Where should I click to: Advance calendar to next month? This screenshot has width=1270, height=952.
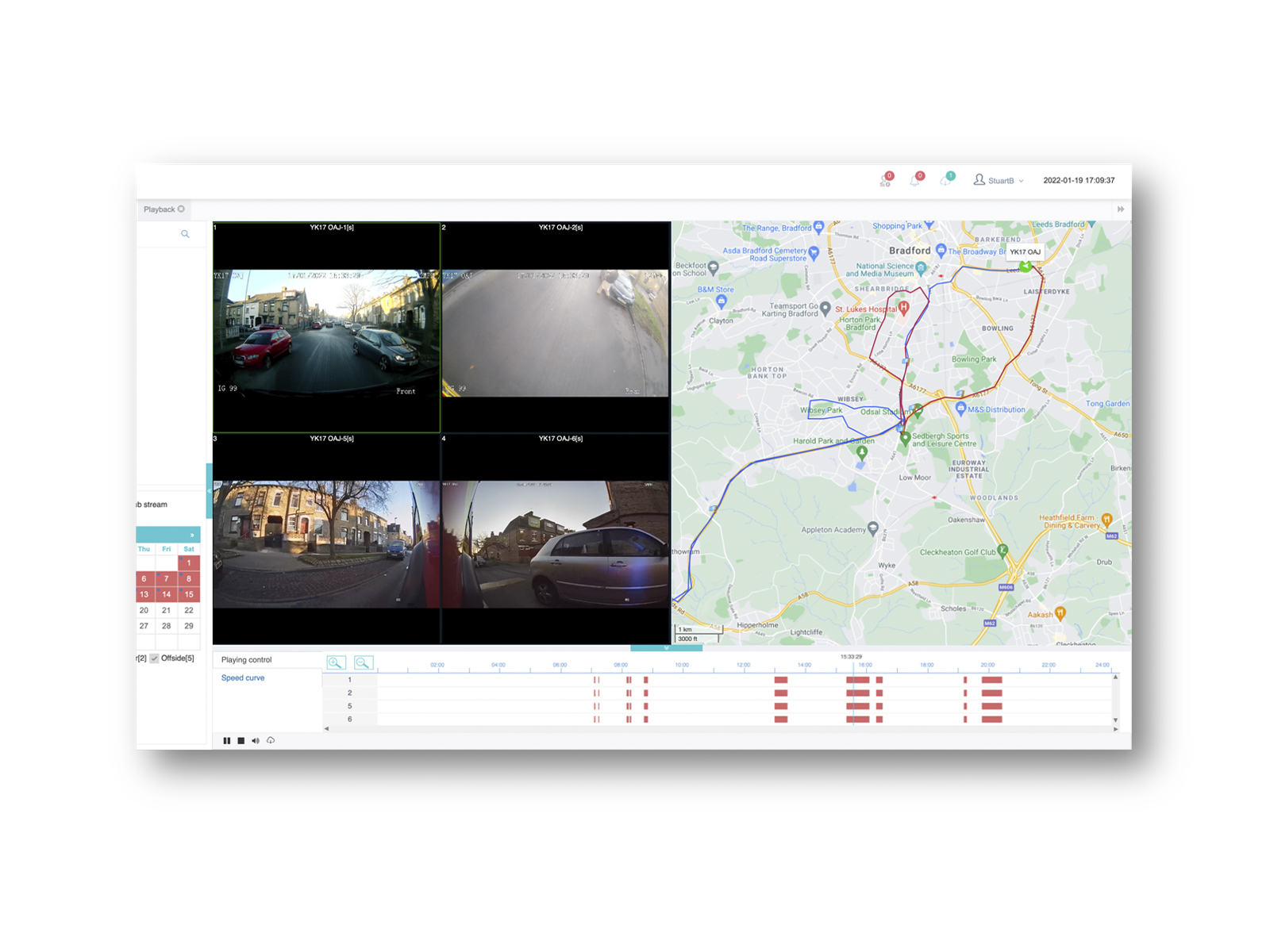click(190, 534)
